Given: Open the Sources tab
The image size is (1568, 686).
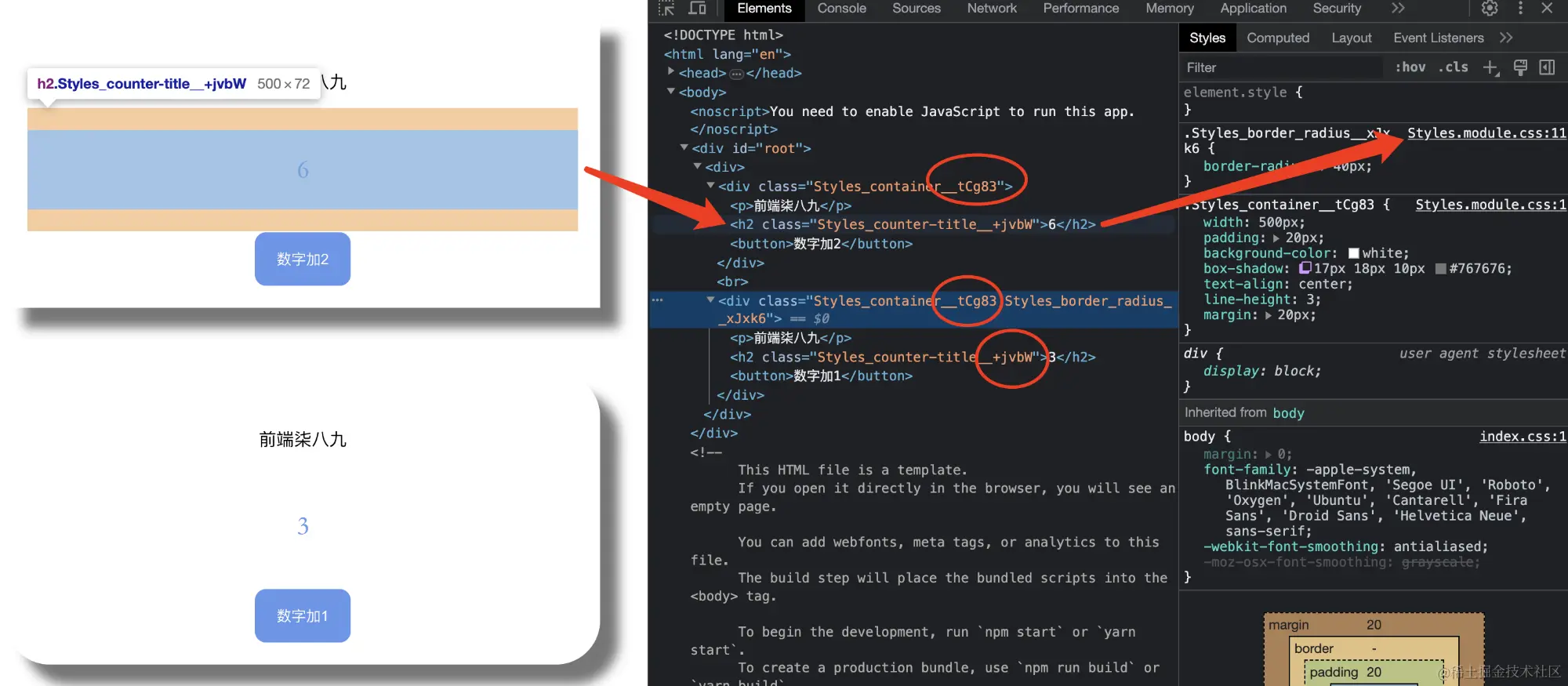Looking at the screenshot, I should [x=916, y=9].
